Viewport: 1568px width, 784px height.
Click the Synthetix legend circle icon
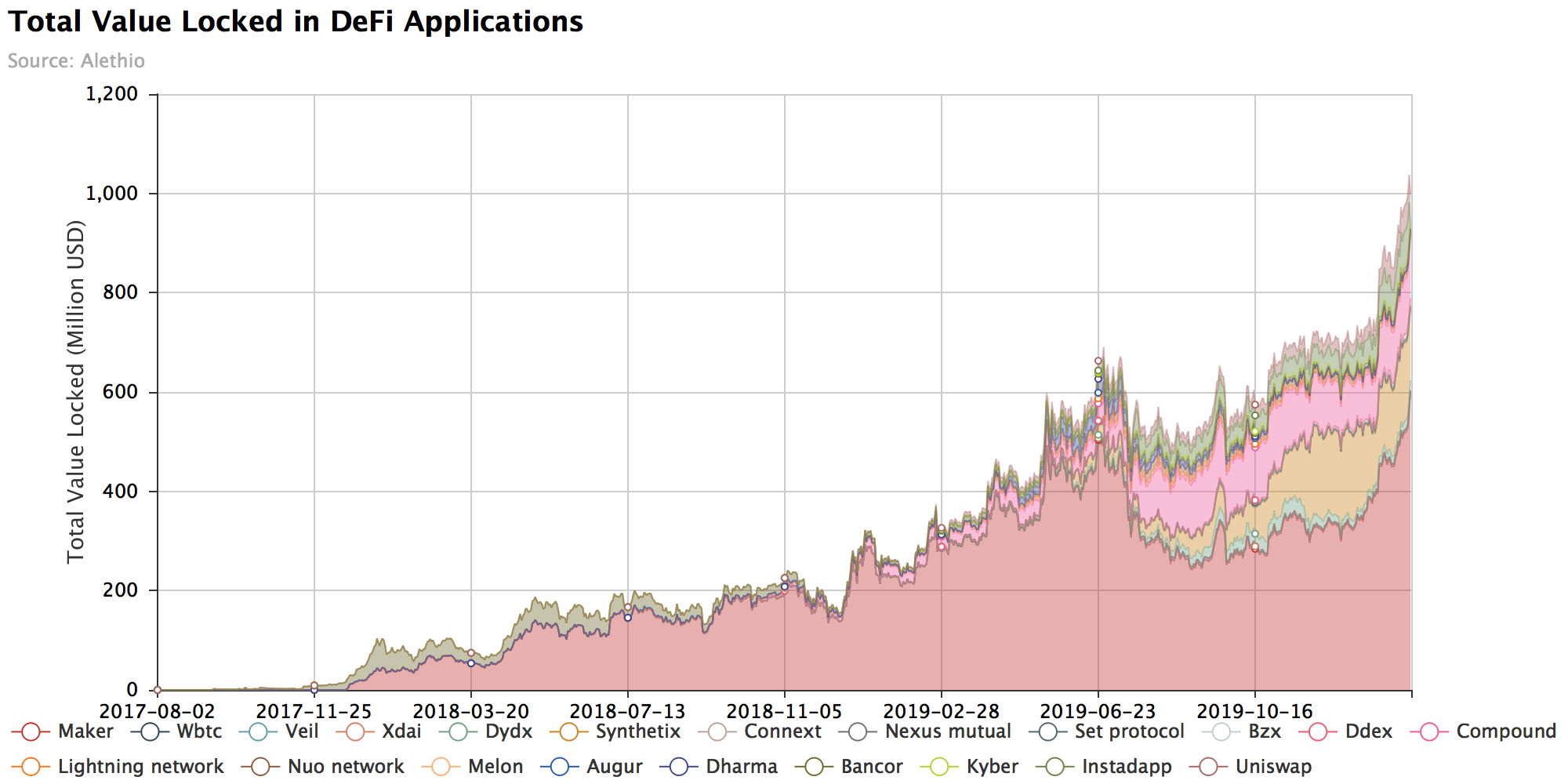click(x=568, y=732)
